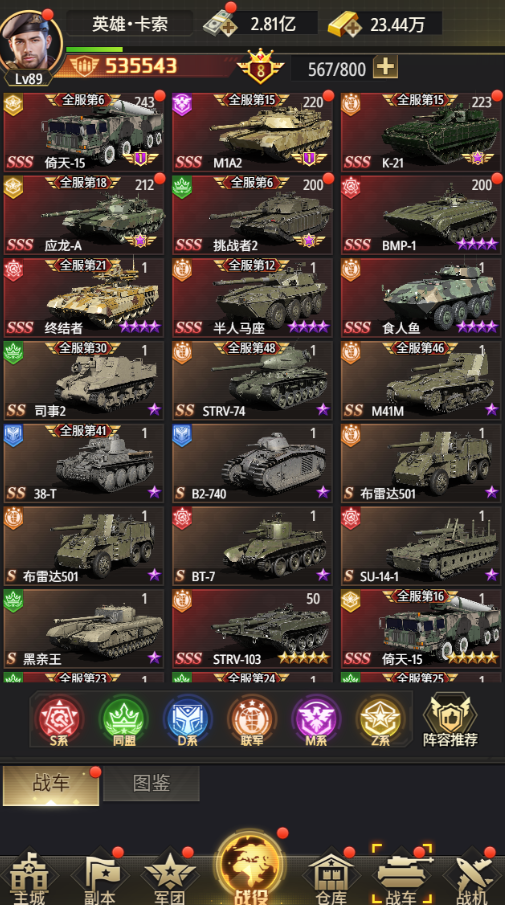Add gold bars with plus icon
The image size is (505, 905).
[346, 24]
